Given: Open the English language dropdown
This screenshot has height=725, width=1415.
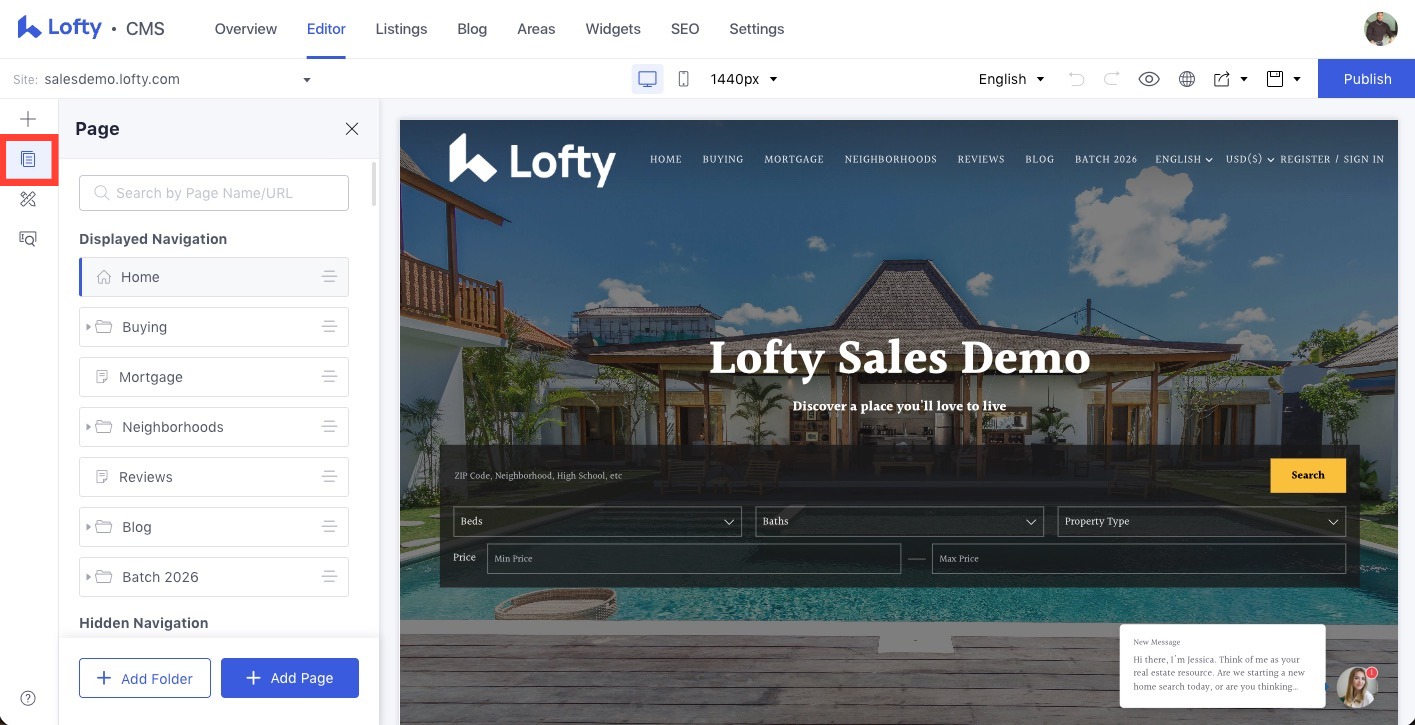Looking at the screenshot, I should (x=1011, y=79).
